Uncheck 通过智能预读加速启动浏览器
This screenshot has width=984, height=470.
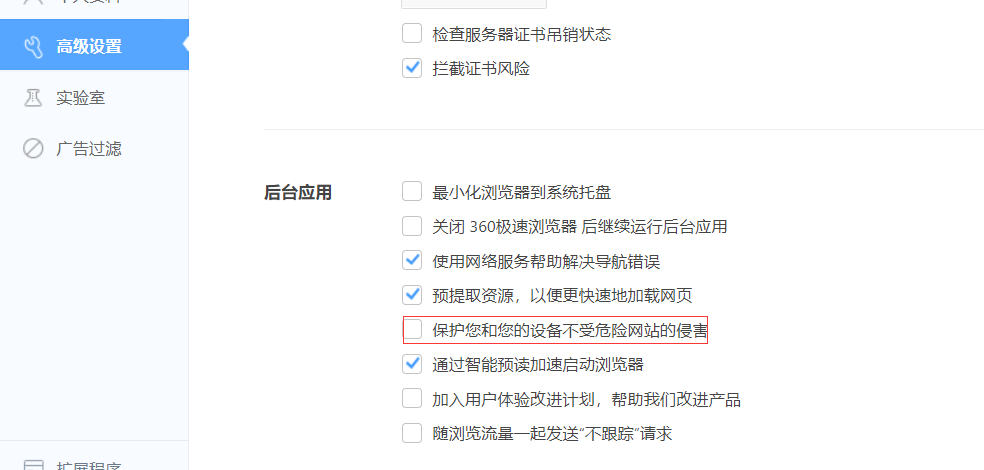(x=412, y=363)
